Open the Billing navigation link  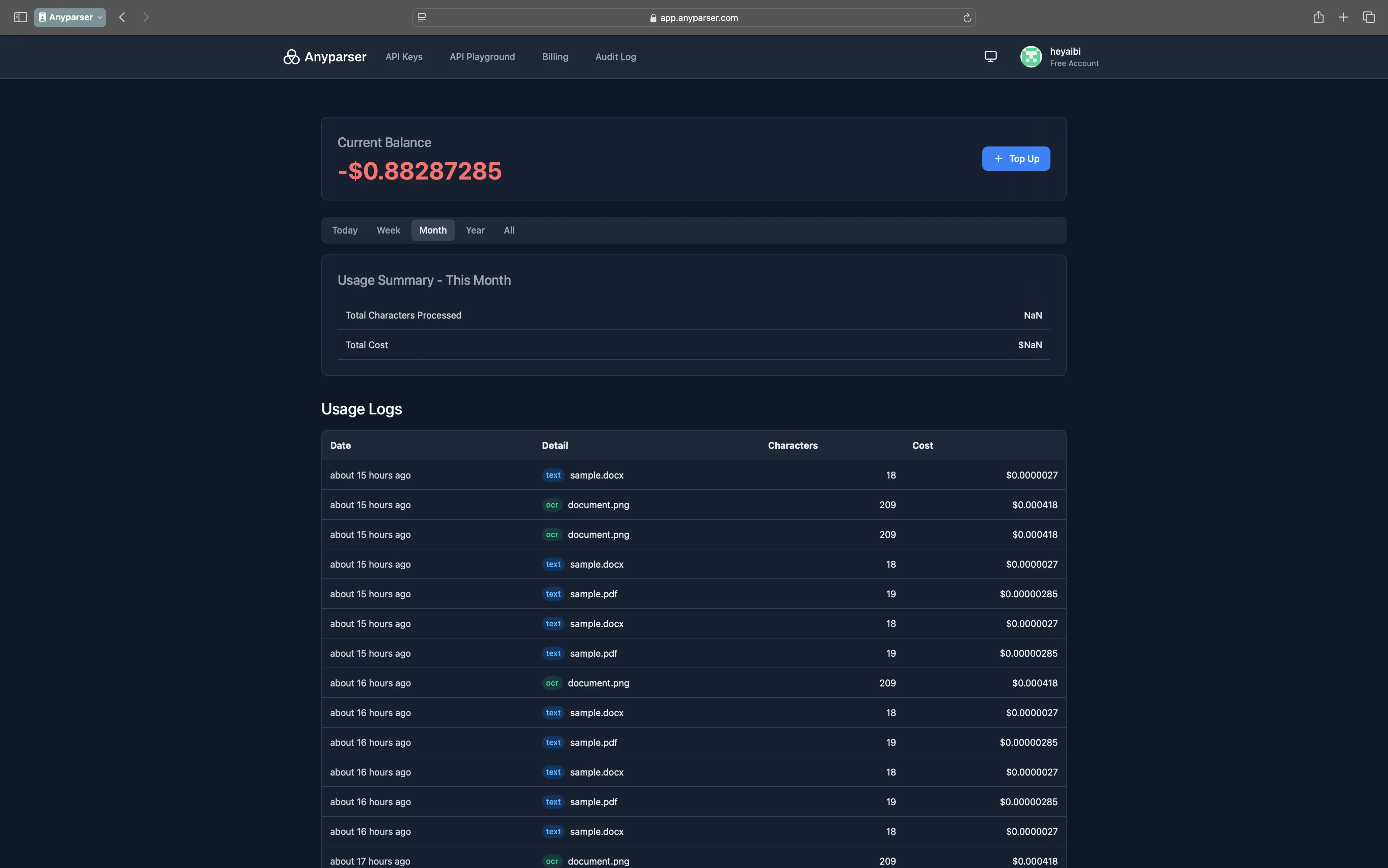click(x=555, y=57)
